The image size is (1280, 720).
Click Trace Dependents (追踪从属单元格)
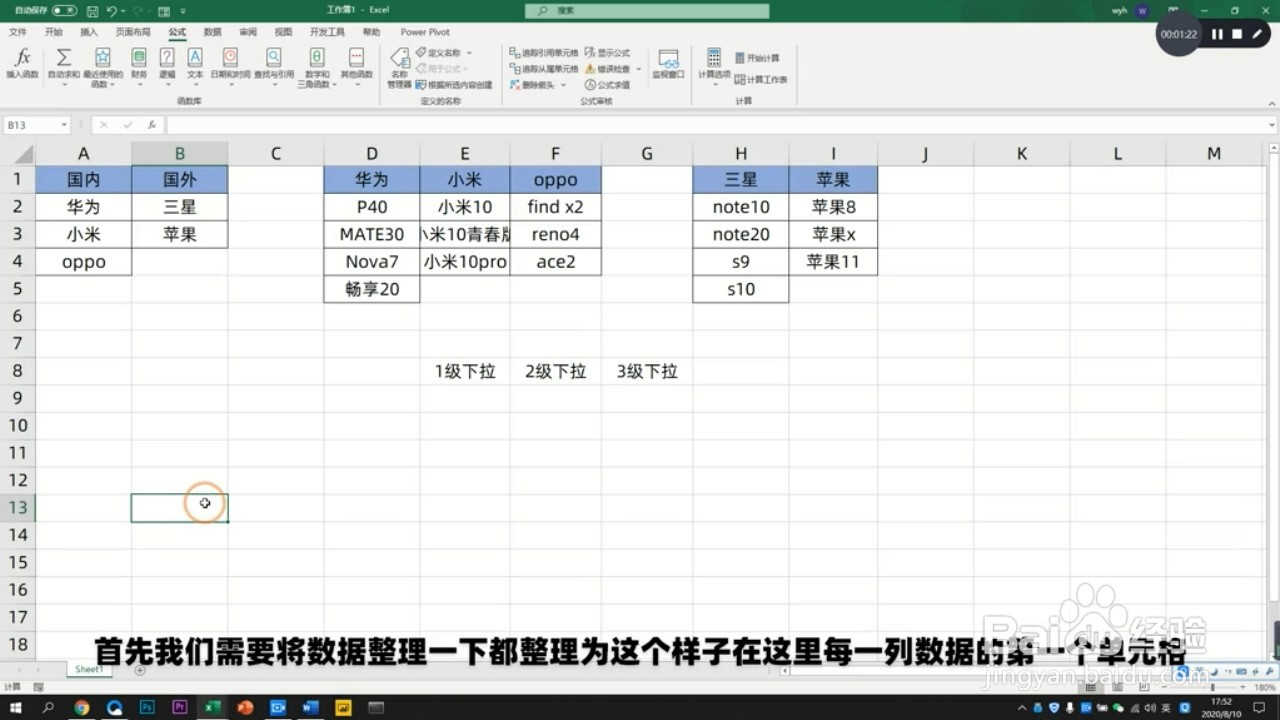[x=543, y=69]
